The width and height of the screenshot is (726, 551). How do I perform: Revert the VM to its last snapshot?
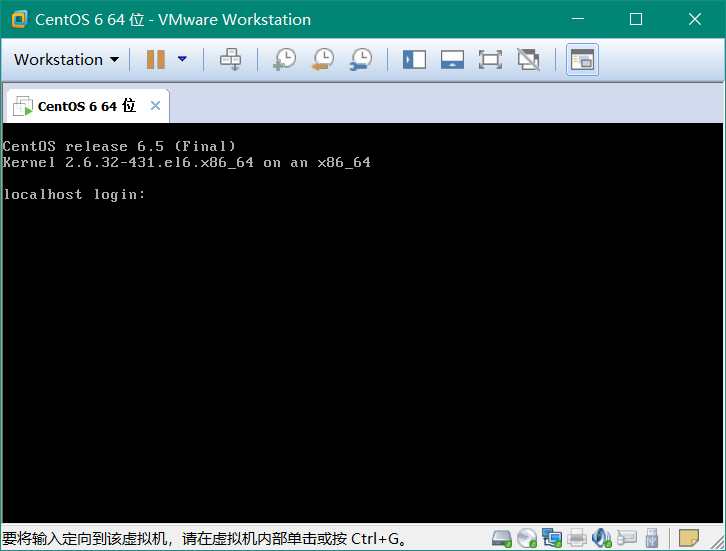(x=323, y=60)
